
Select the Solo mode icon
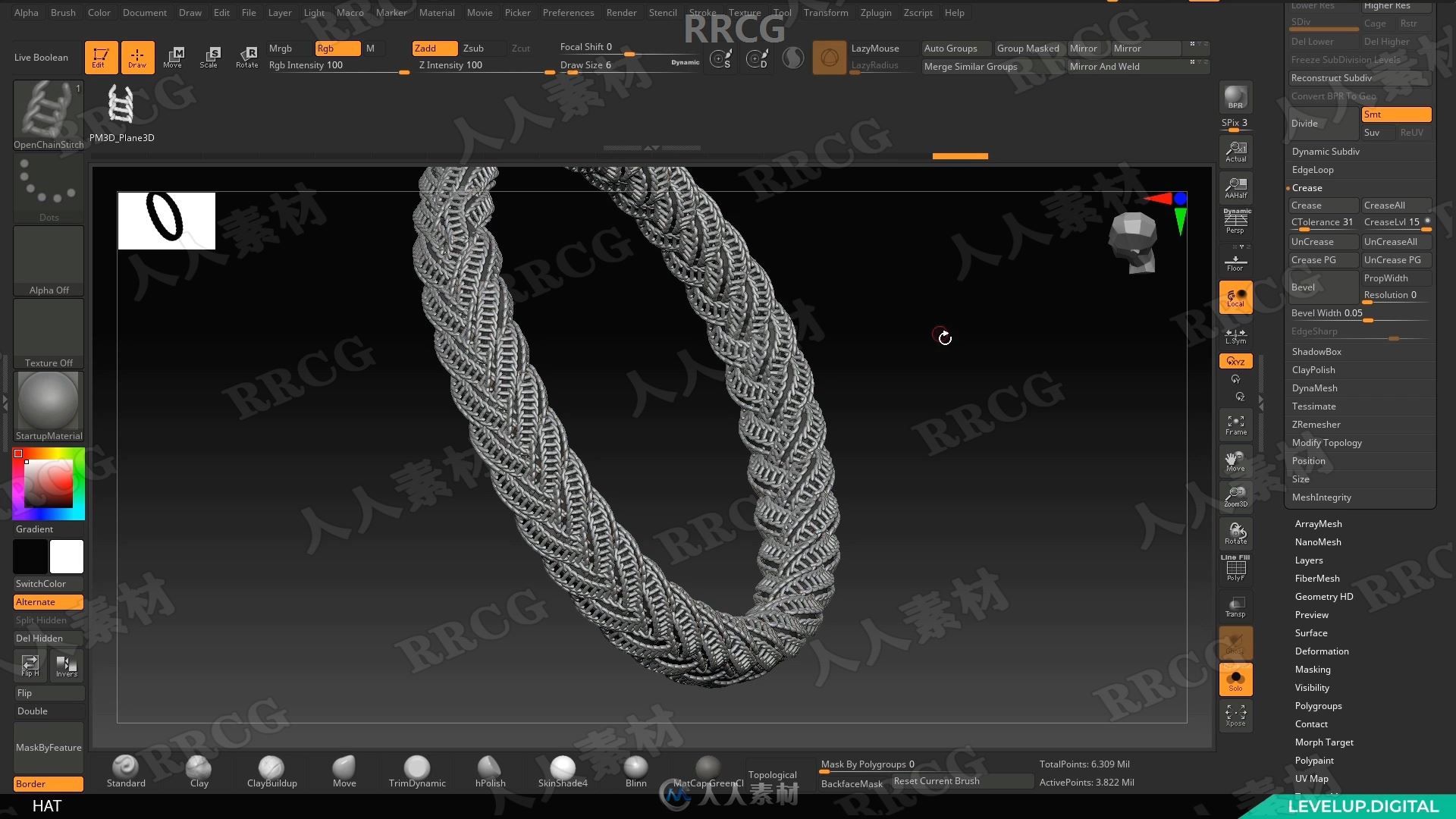1235,678
